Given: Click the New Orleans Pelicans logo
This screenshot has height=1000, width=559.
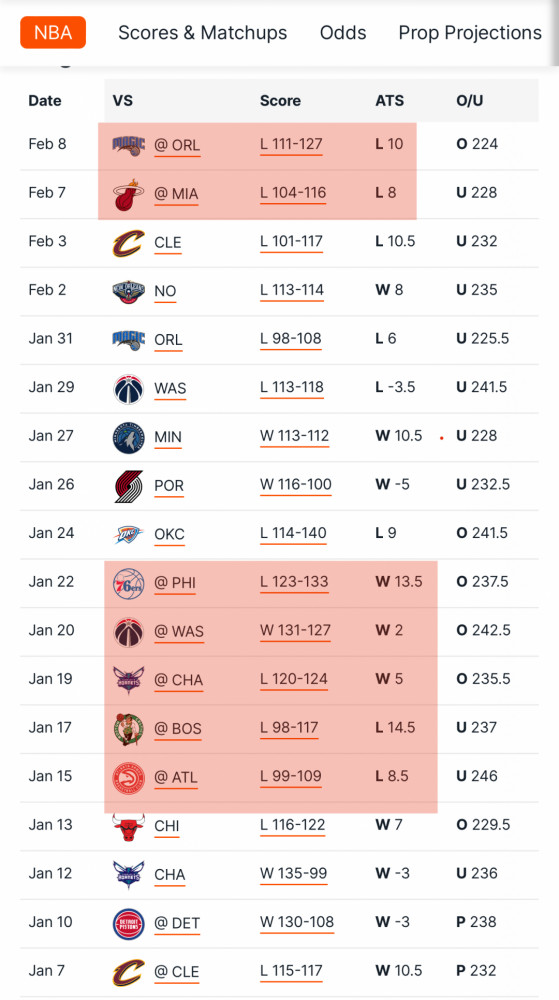Looking at the screenshot, I should [x=128, y=291].
